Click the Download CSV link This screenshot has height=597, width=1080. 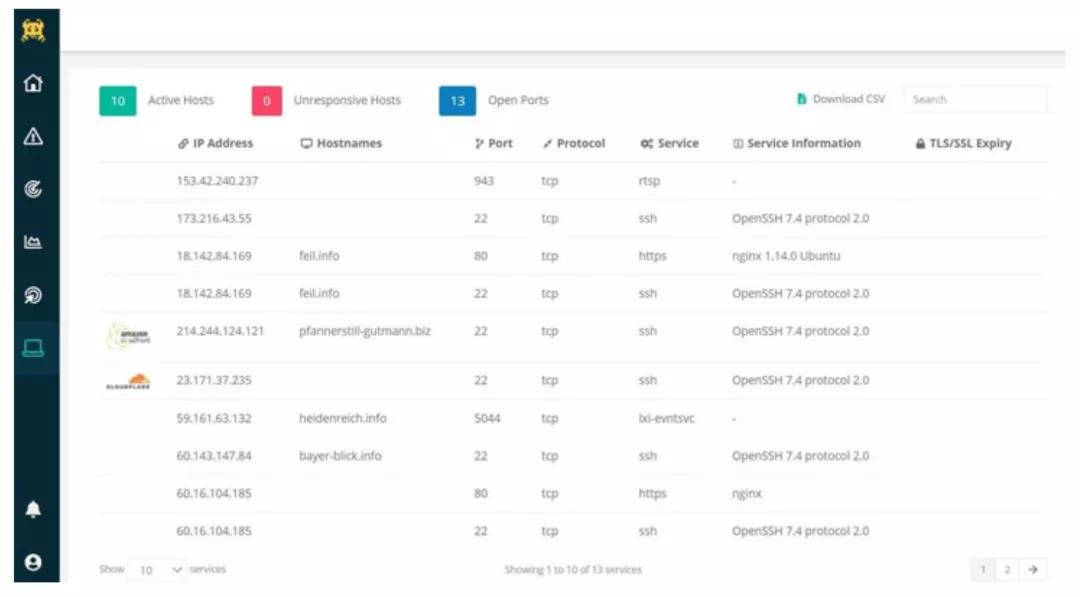point(841,99)
